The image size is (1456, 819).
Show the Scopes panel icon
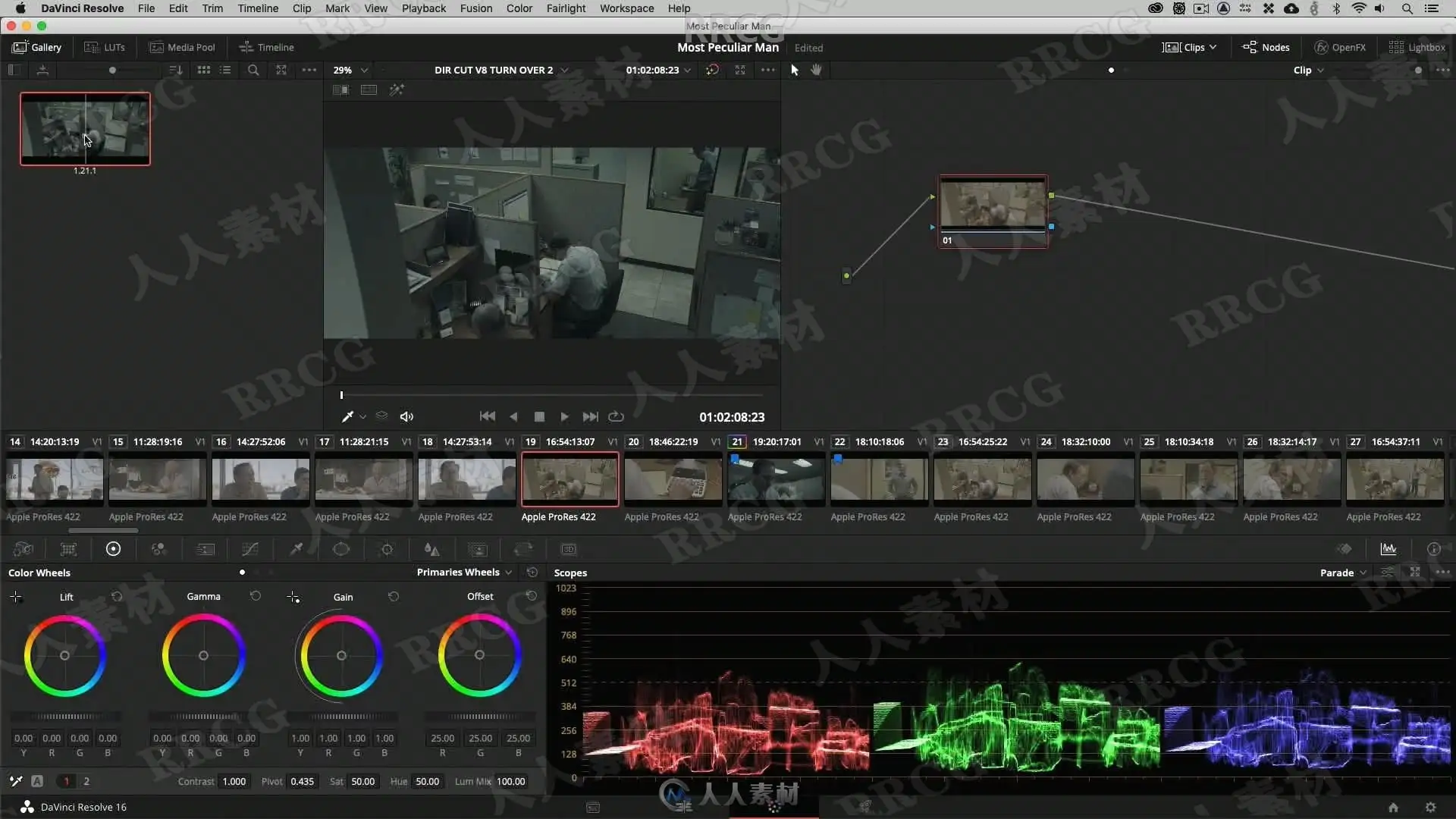tap(1389, 549)
